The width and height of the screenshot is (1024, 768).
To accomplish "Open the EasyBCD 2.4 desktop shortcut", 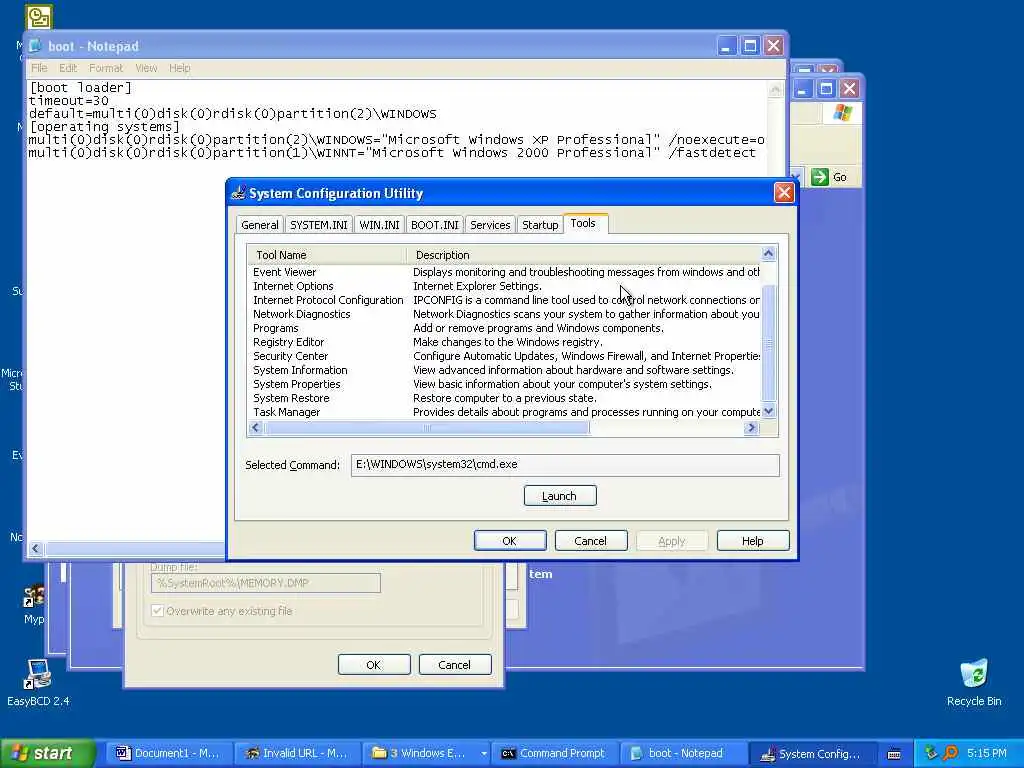I will [37, 683].
